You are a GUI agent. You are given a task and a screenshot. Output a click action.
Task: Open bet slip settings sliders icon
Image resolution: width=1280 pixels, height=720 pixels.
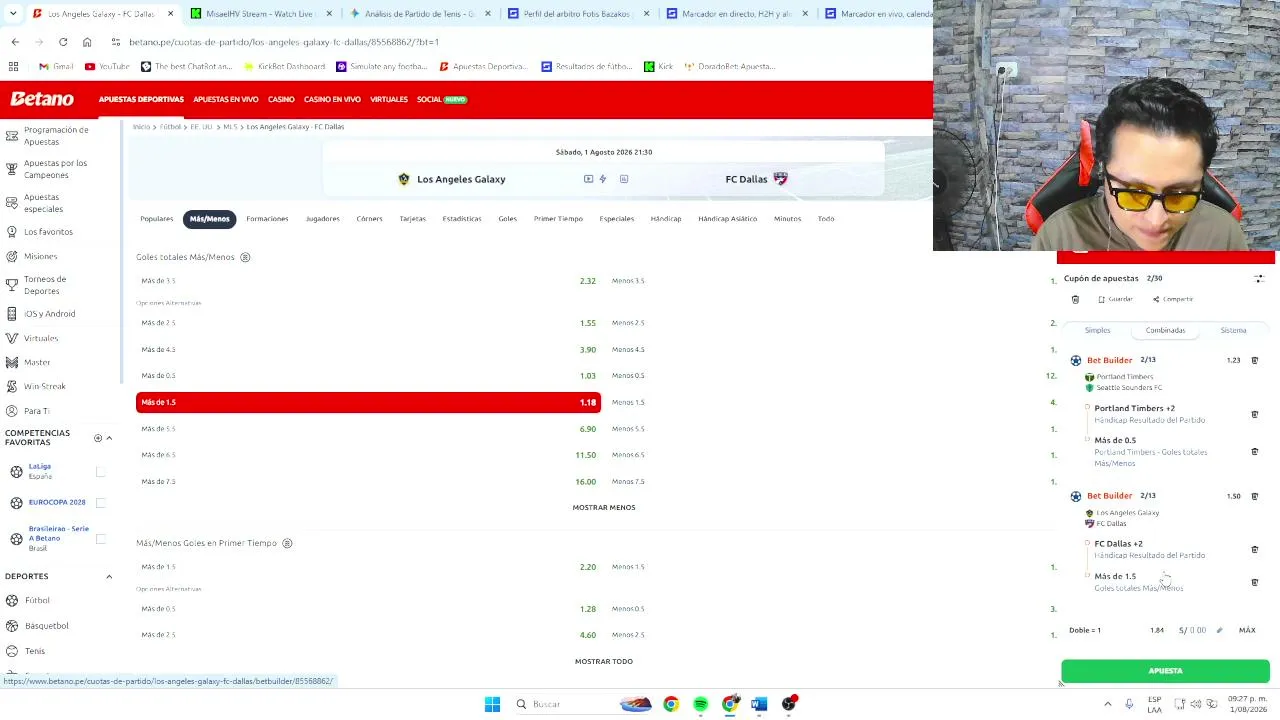[x=1259, y=279]
